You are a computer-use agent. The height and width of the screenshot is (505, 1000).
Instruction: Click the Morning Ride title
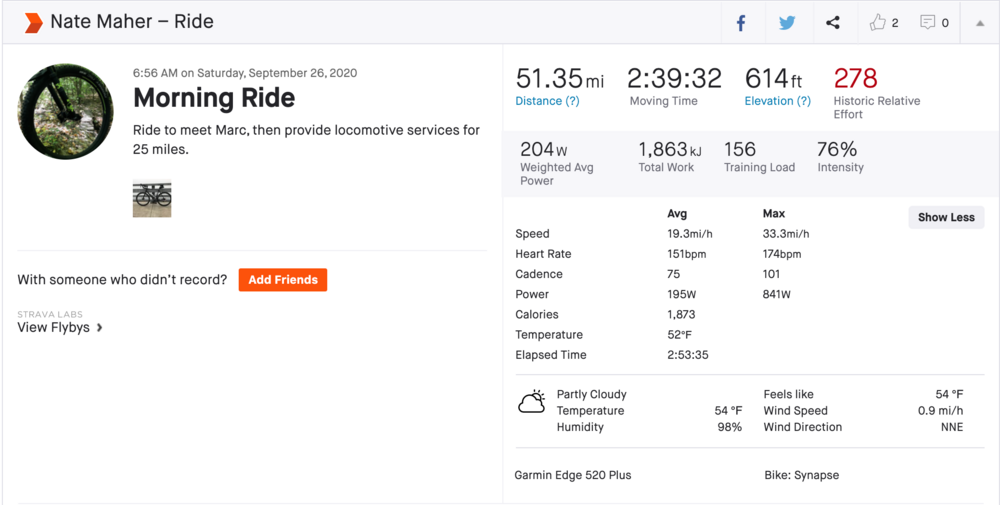coord(214,98)
